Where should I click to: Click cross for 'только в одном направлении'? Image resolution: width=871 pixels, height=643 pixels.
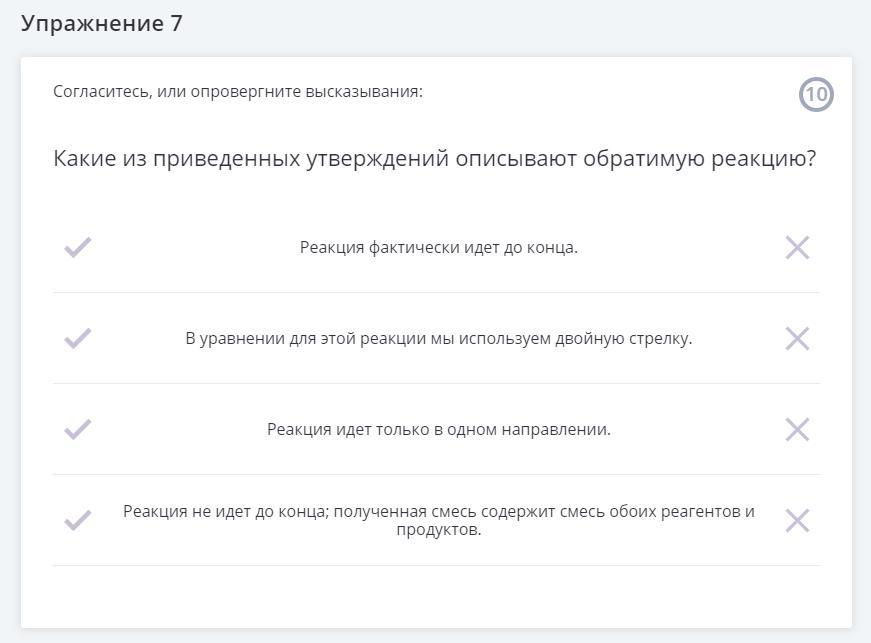(x=797, y=429)
